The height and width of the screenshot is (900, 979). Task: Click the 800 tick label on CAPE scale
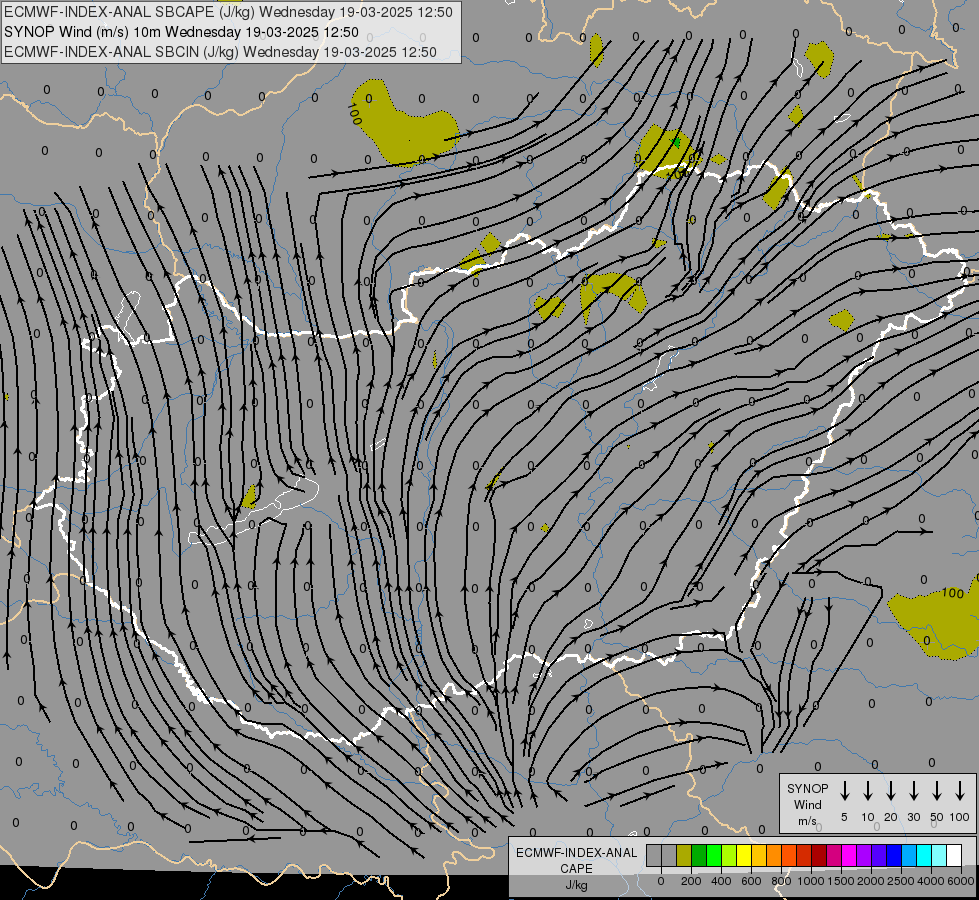[x=781, y=881]
